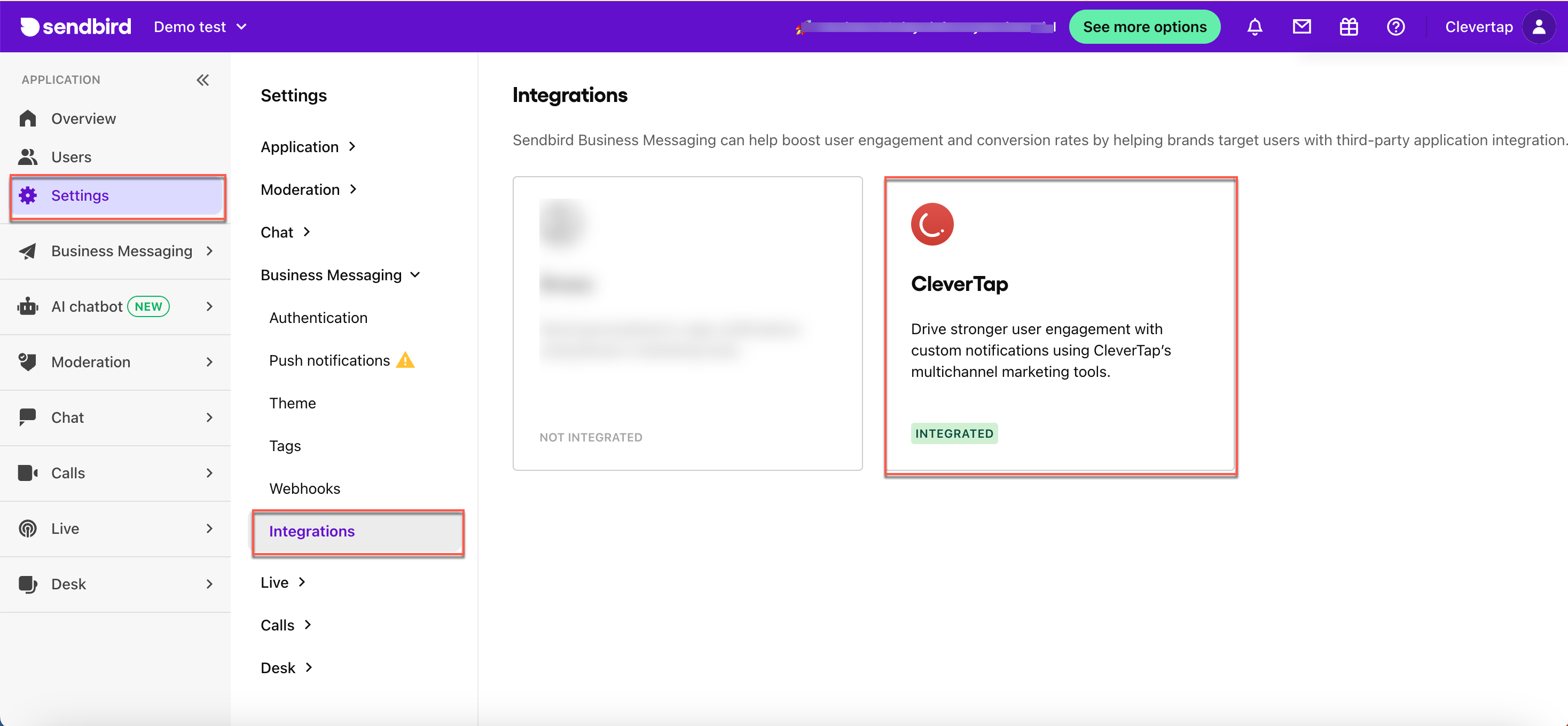Click the Push notifications warning triangle icon

(405, 360)
